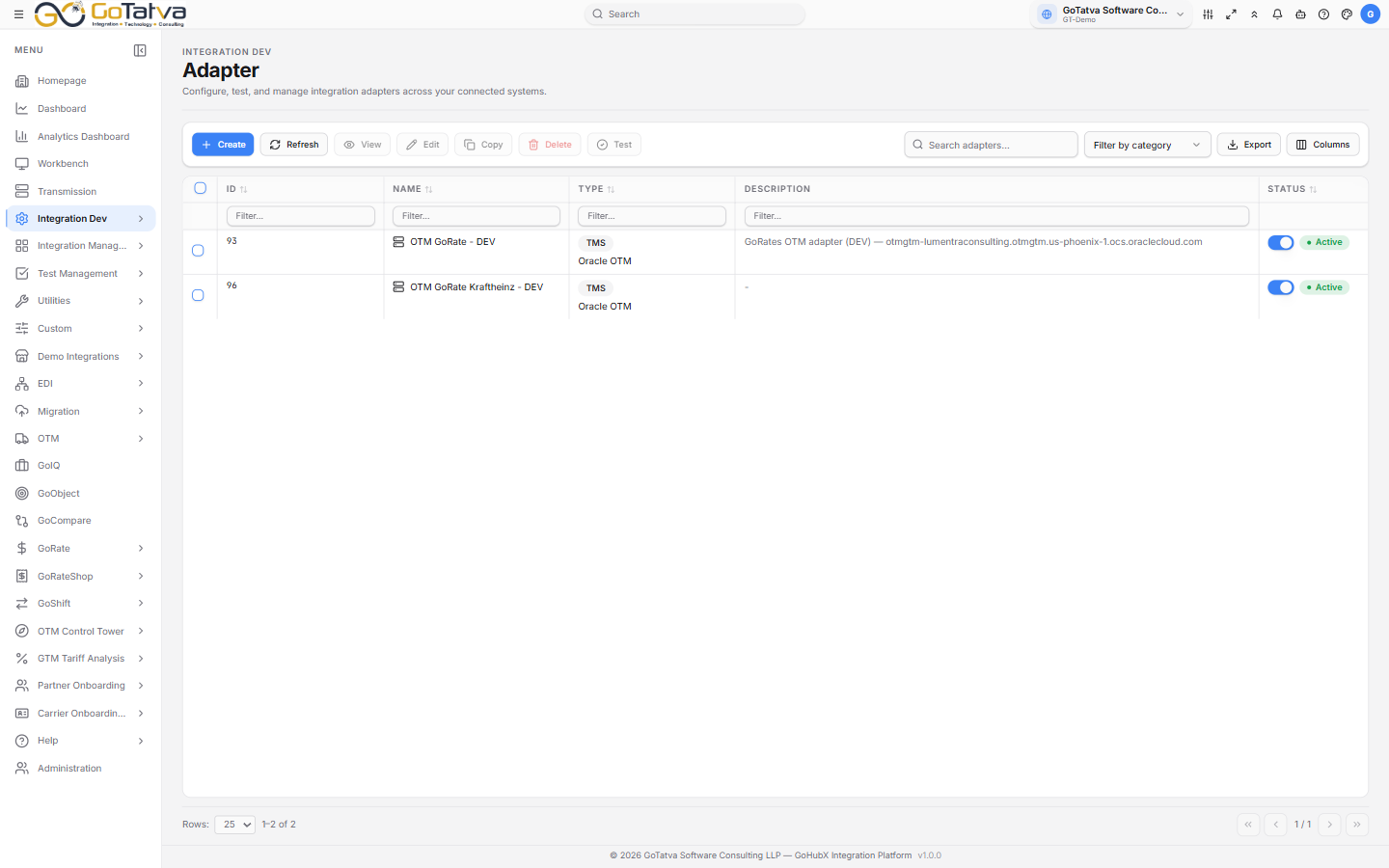Click the global Search box in header
The image size is (1389, 868).
pos(694,14)
